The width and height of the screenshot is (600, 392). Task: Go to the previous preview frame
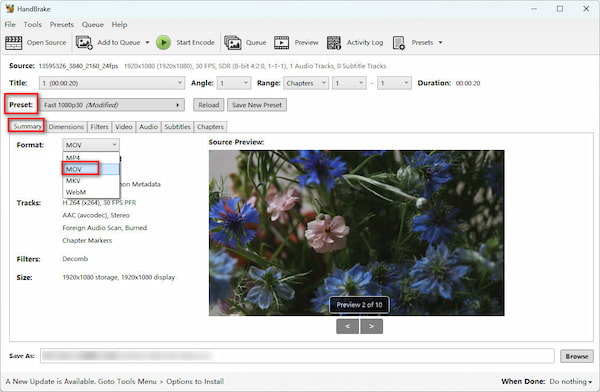[347, 327]
